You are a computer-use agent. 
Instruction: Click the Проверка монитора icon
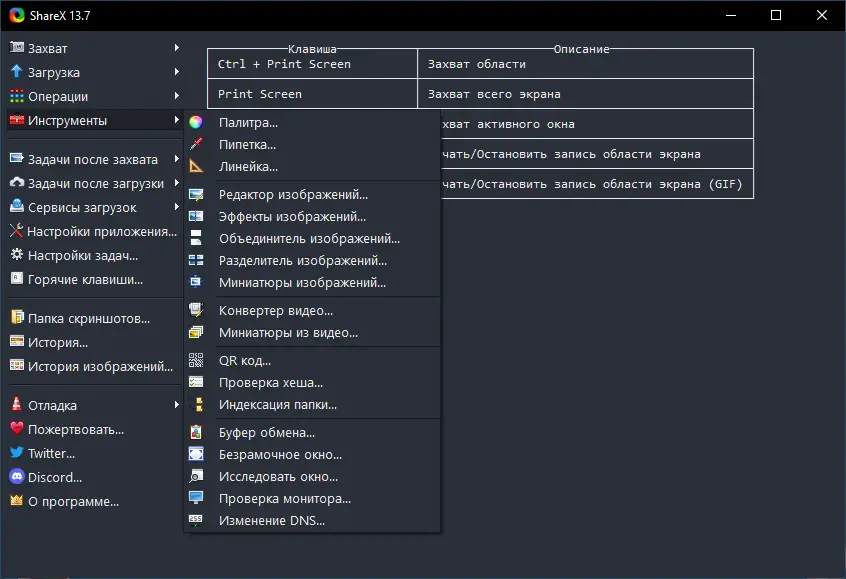[x=196, y=499]
